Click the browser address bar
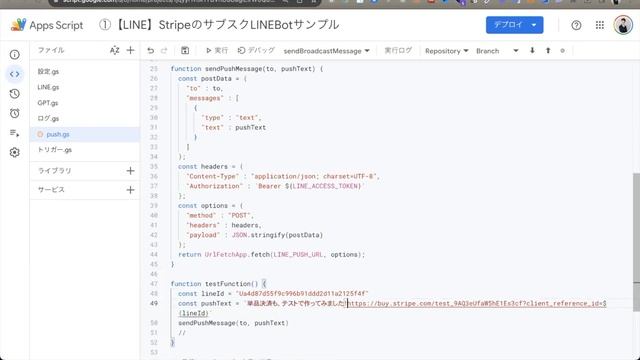Viewport: 640px width, 360px height. click(184, 2)
